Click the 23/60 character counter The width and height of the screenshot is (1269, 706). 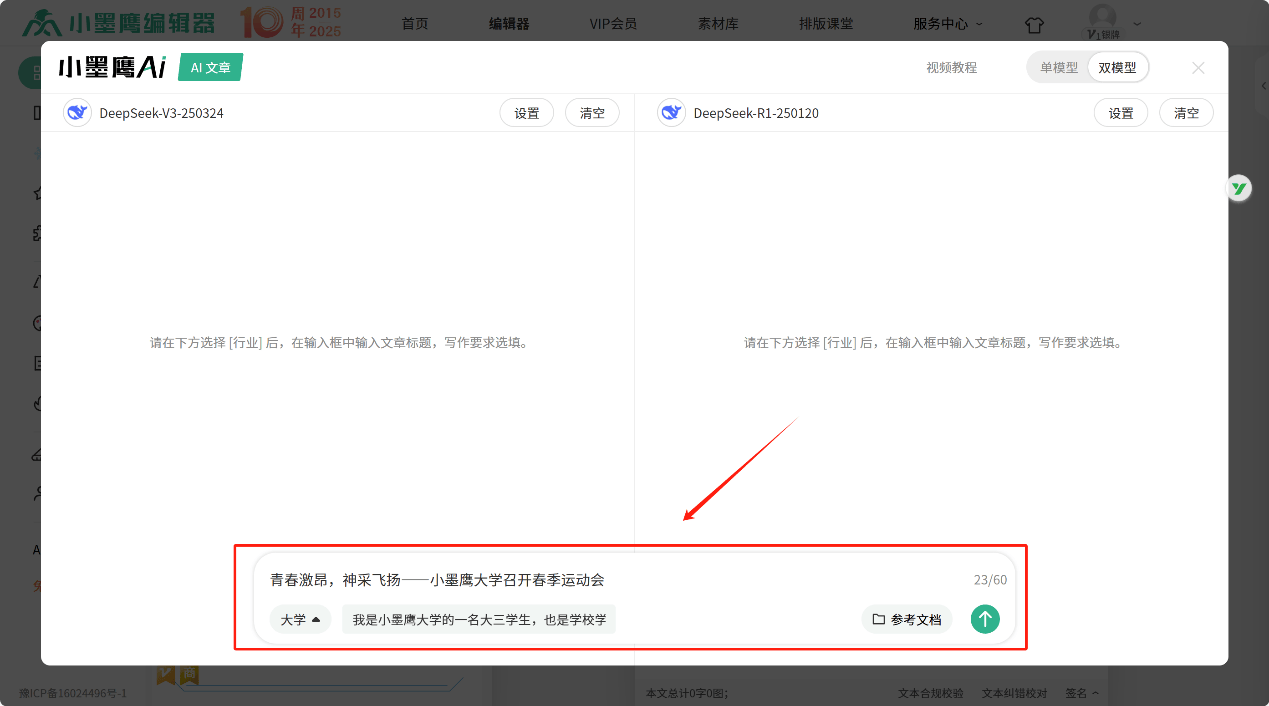(x=990, y=580)
